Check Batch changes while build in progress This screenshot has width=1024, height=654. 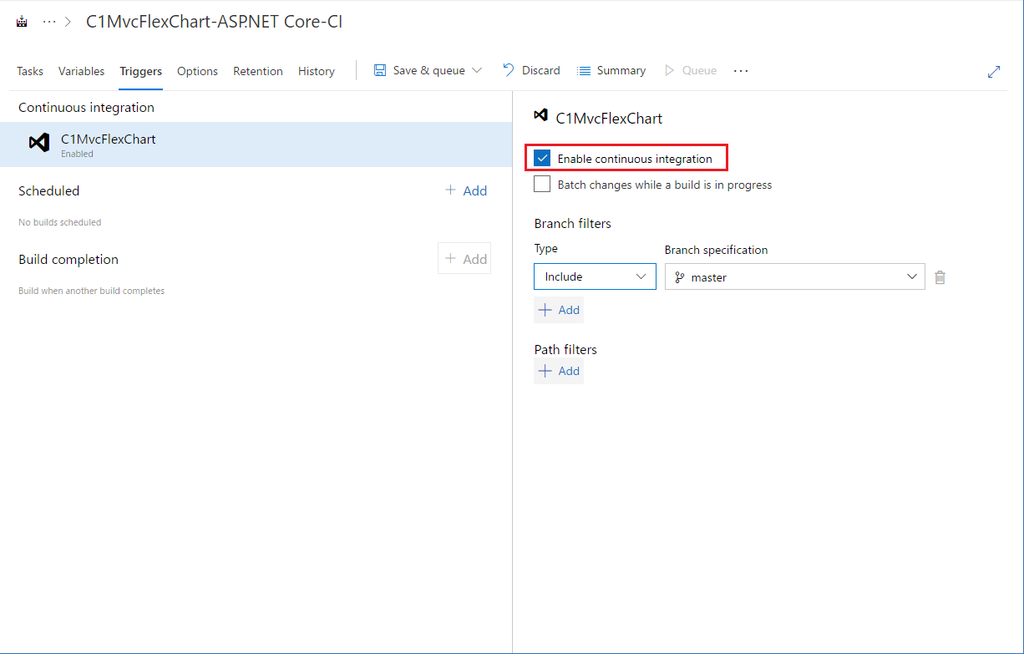542,184
